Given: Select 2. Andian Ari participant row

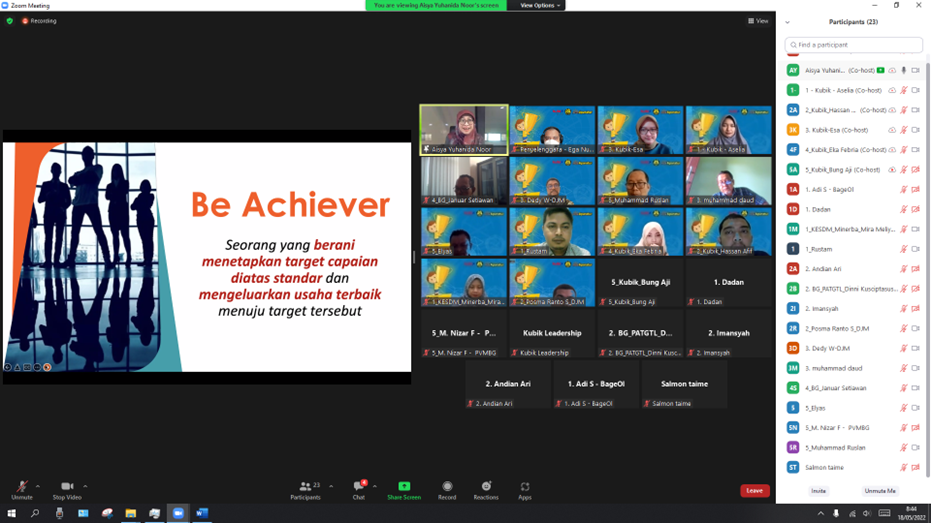Looking at the screenshot, I should coord(853,269).
